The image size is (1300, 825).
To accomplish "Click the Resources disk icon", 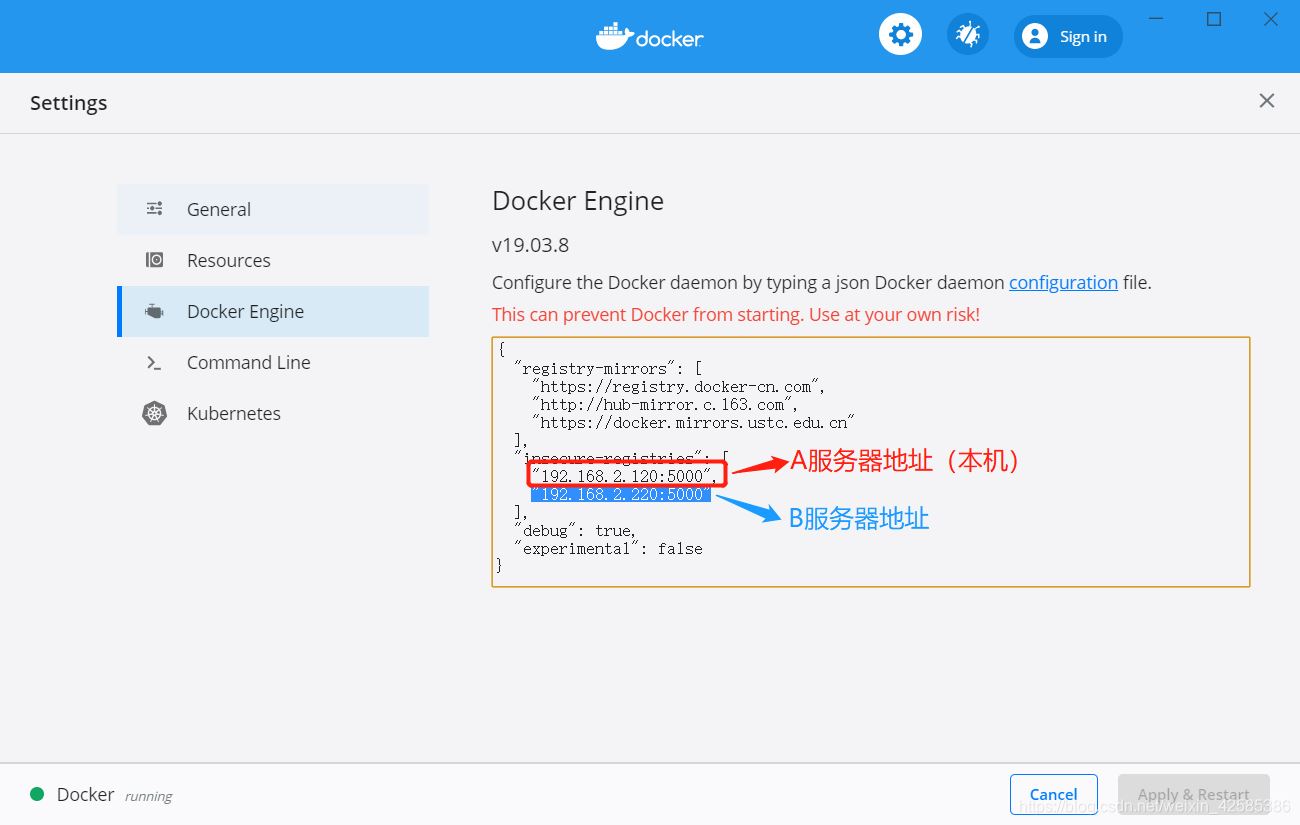I will tap(155, 260).
